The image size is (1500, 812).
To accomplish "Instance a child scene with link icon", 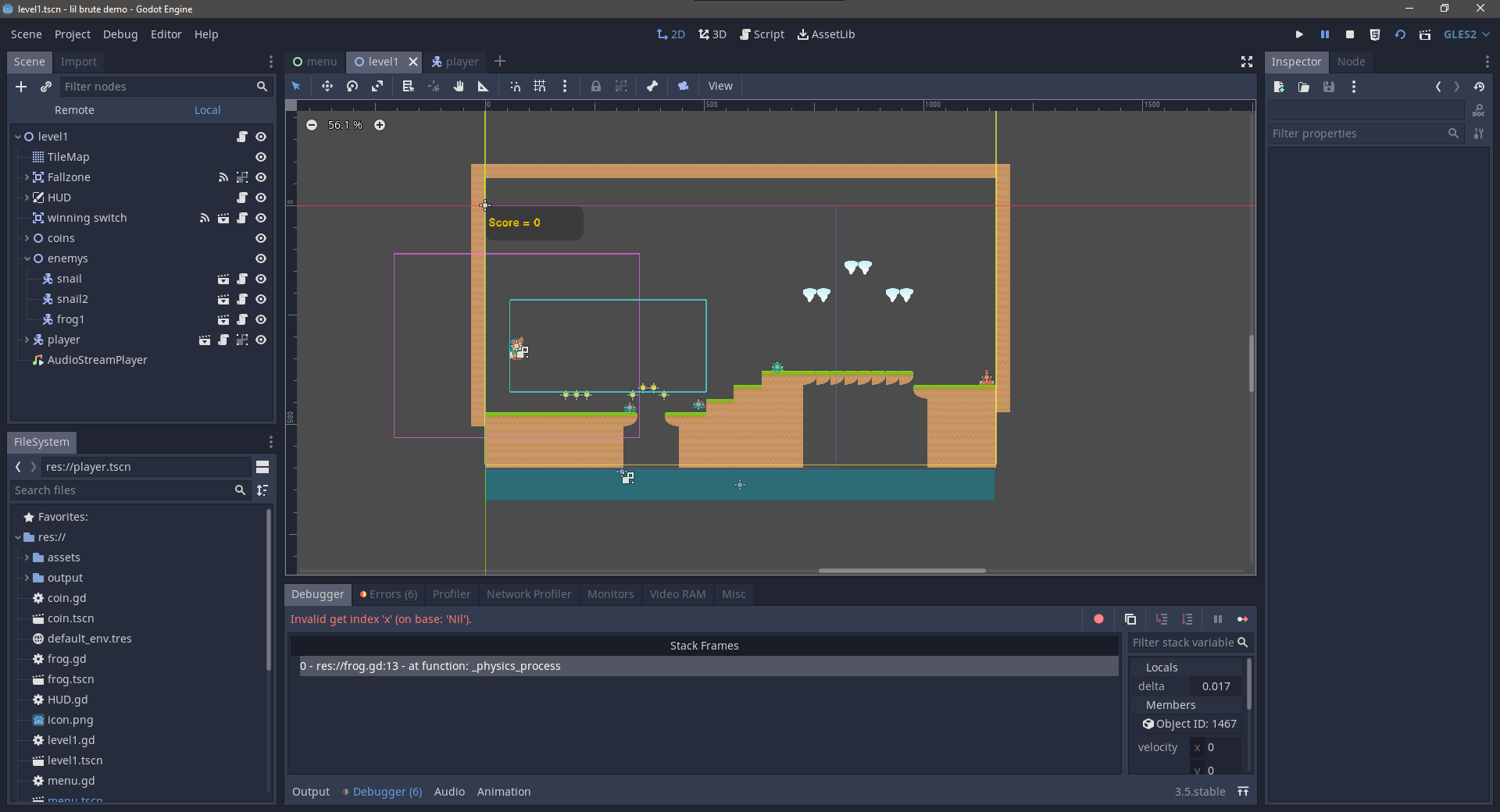I will pos(46,87).
